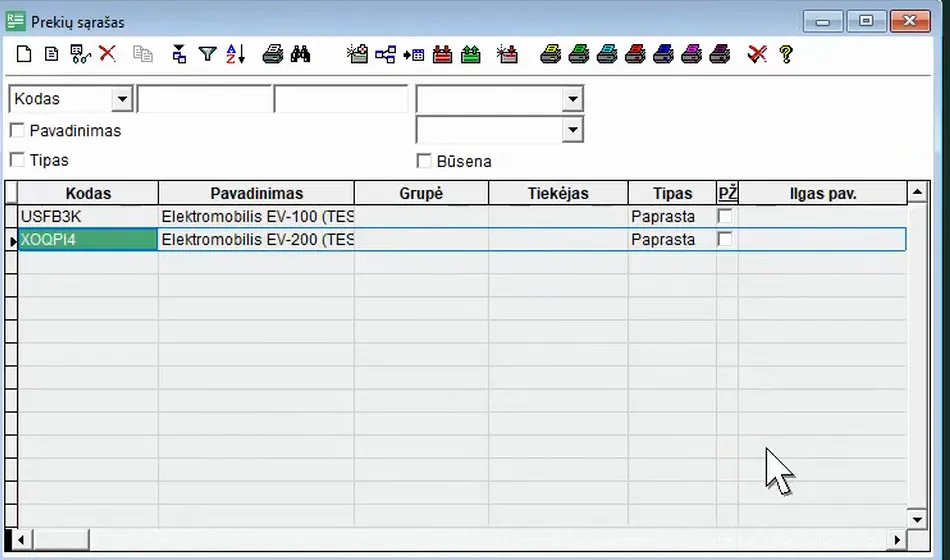Open the upper empty combo box
The width and height of the screenshot is (950, 560).
pos(573,99)
